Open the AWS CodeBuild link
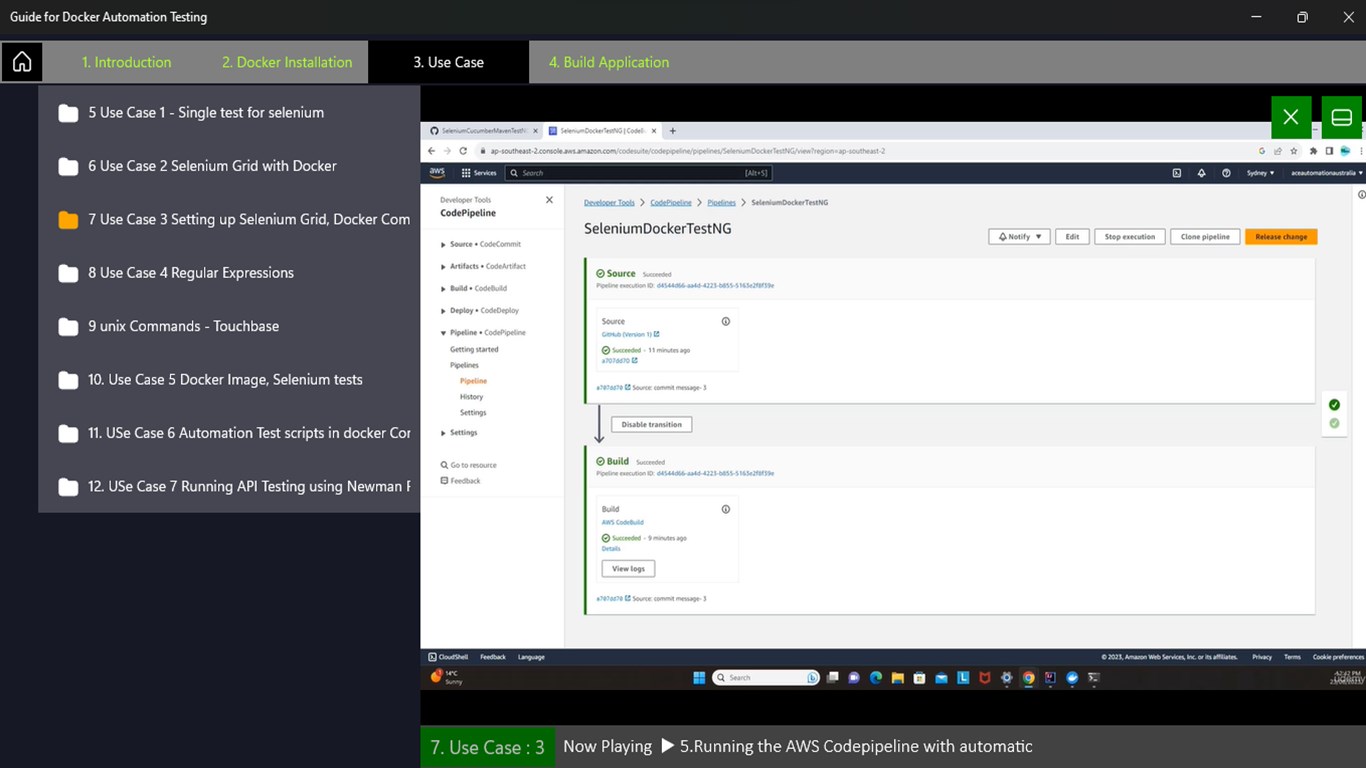Viewport: 1366px width, 768px height. point(622,522)
